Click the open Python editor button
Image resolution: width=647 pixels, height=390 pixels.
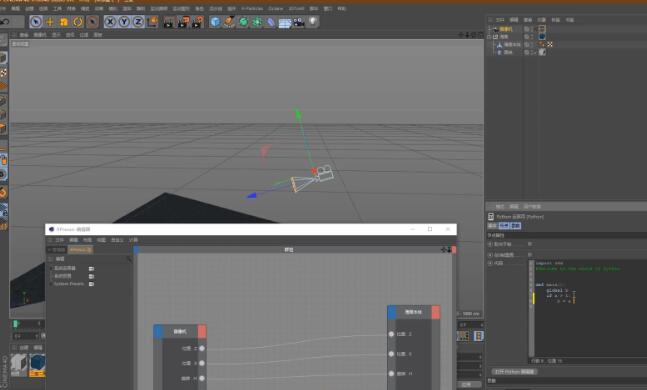pyautogui.click(x=515, y=372)
